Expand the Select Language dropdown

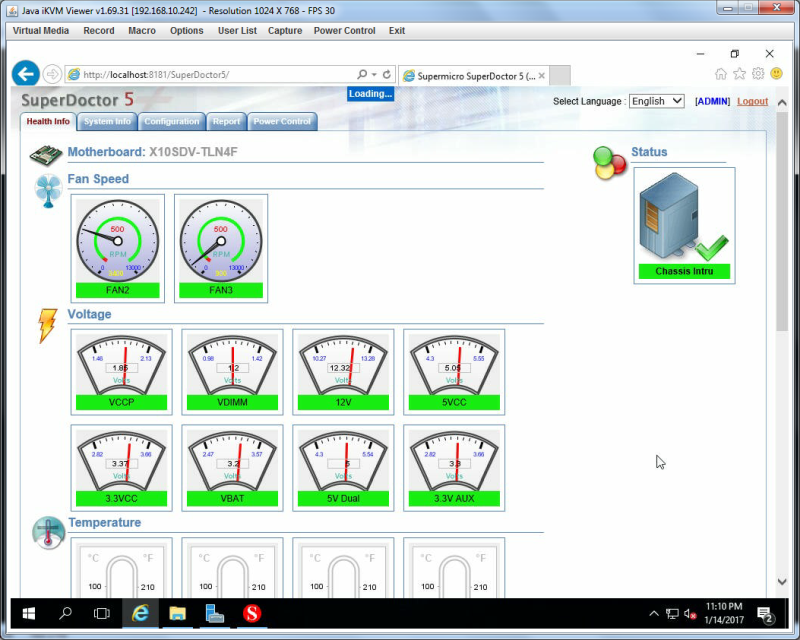click(657, 101)
